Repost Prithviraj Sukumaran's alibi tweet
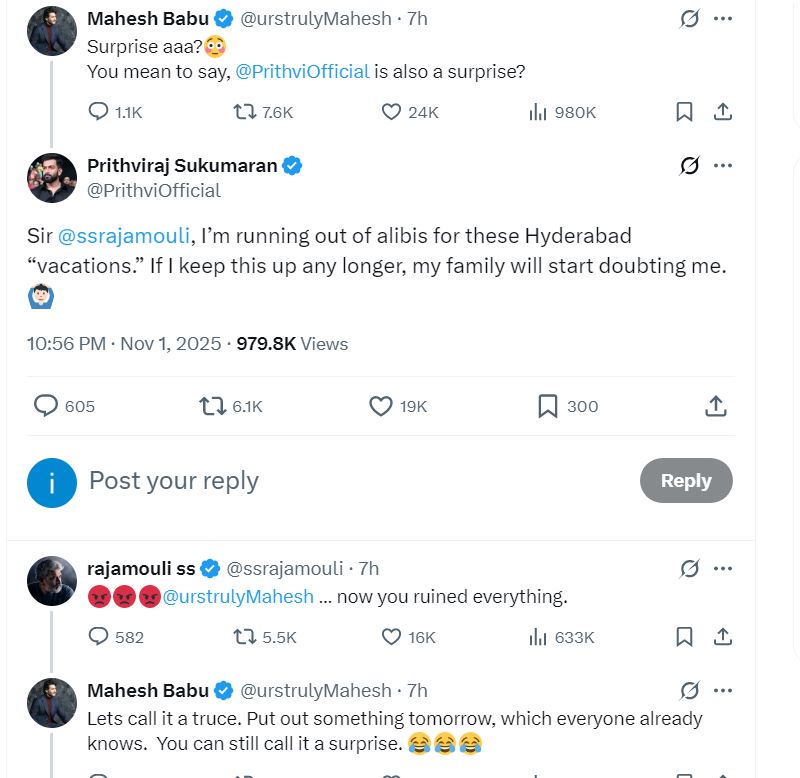 pyautogui.click(x=213, y=406)
